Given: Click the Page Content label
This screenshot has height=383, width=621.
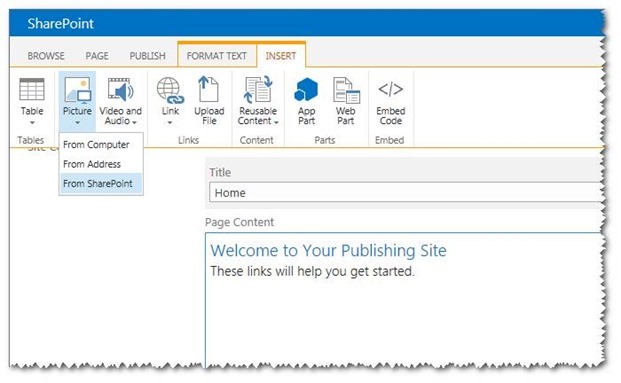Looking at the screenshot, I should pos(239,222).
